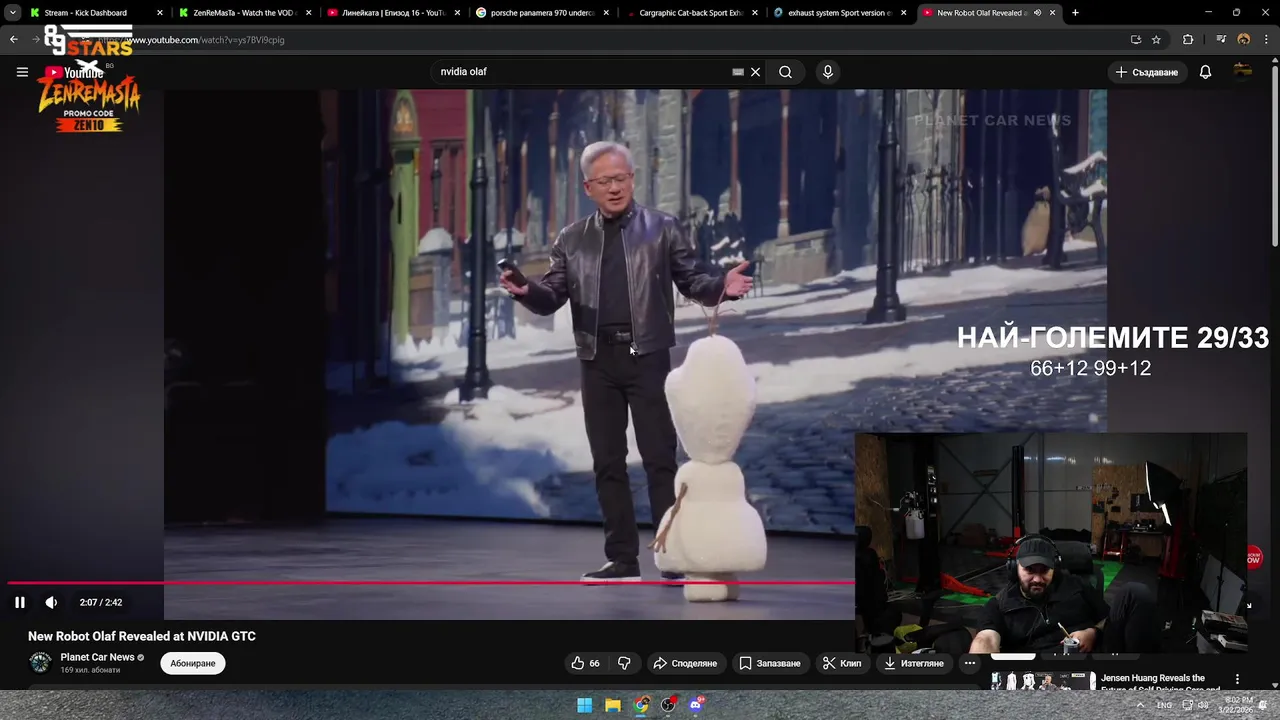Open the on-screen keyboard icon in search box
1280x720 pixels.
coord(738,72)
